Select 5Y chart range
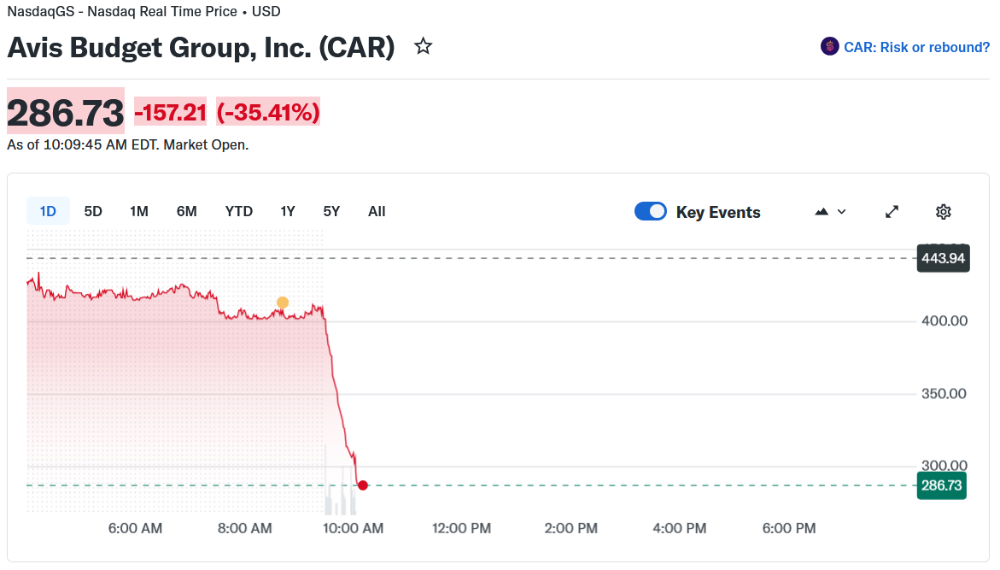Image resolution: width=1000 pixels, height=570 pixels. tap(331, 211)
